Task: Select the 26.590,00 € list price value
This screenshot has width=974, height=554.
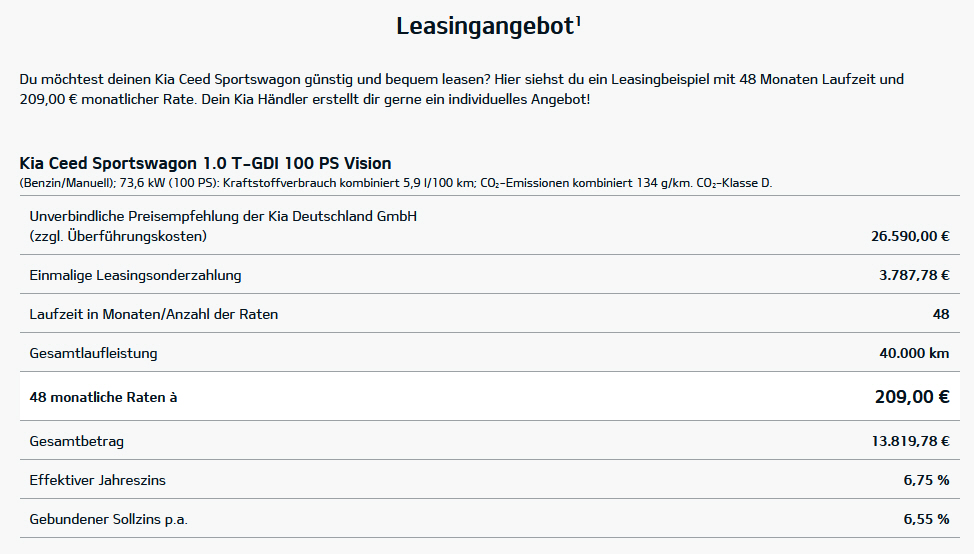Action: [910, 236]
